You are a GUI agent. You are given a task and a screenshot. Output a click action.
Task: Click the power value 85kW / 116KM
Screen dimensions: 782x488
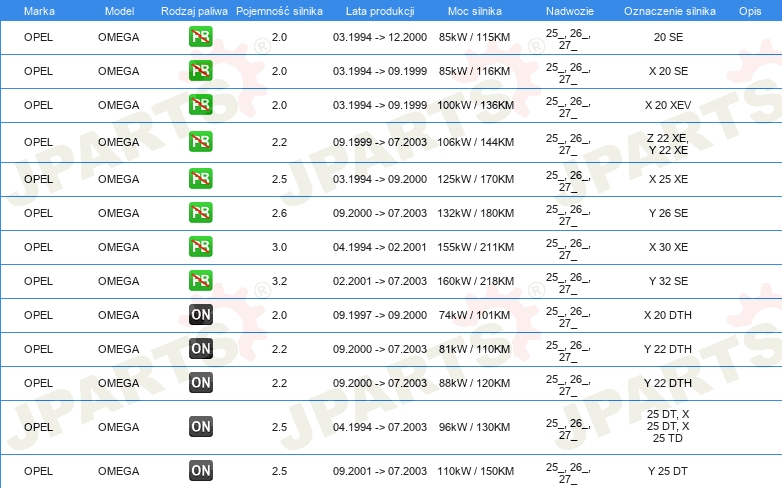point(474,71)
